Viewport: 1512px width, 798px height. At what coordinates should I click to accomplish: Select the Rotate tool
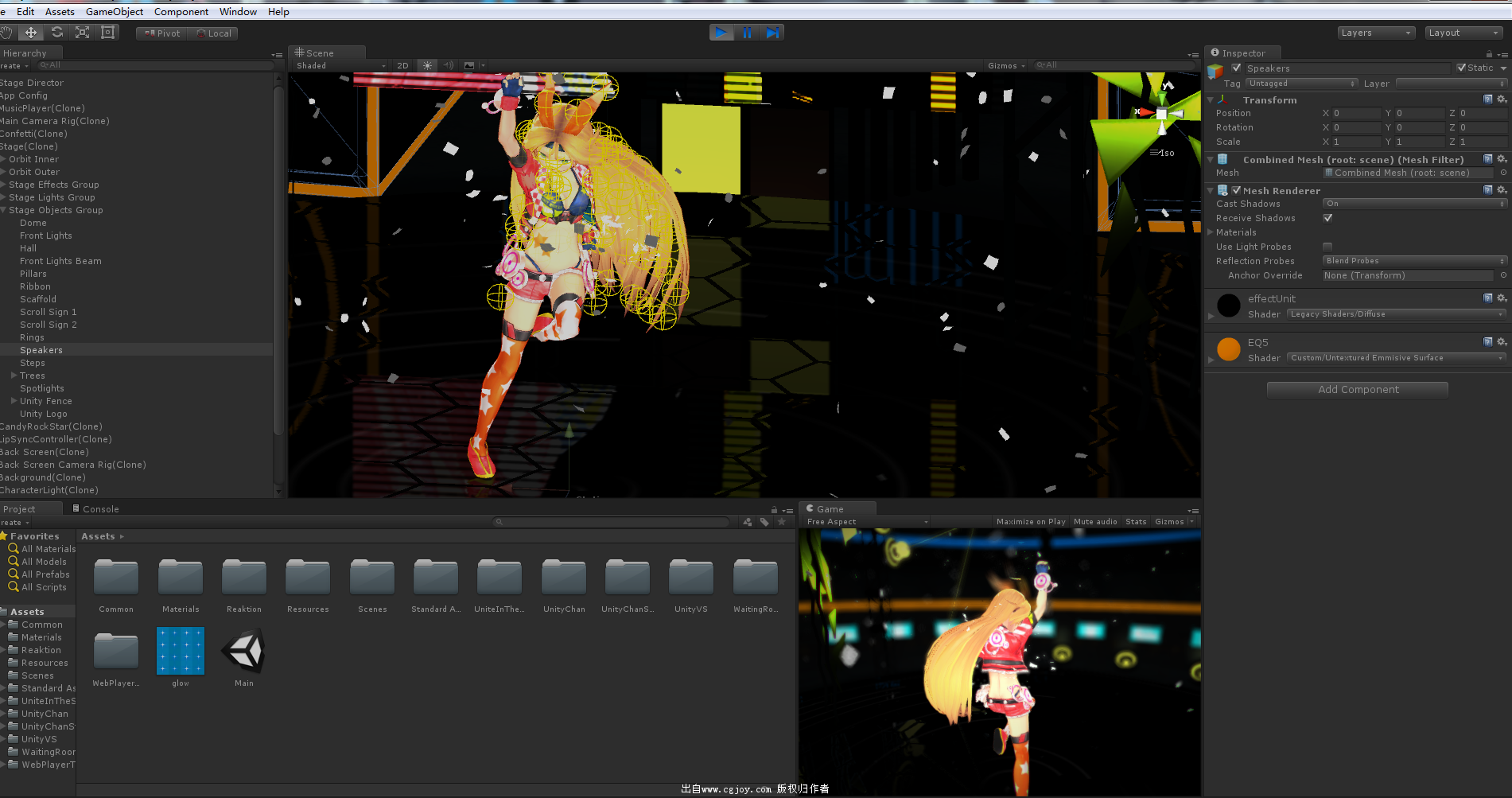tap(56, 33)
